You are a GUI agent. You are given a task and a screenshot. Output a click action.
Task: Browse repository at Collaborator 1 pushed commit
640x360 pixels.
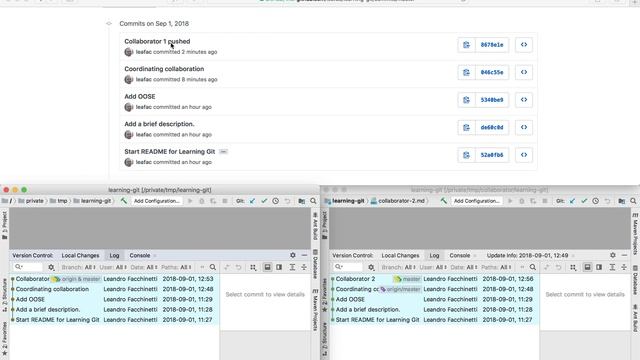click(x=524, y=45)
